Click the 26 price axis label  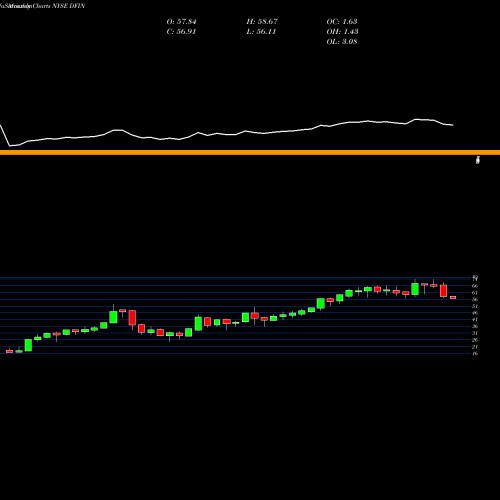(x=475, y=340)
